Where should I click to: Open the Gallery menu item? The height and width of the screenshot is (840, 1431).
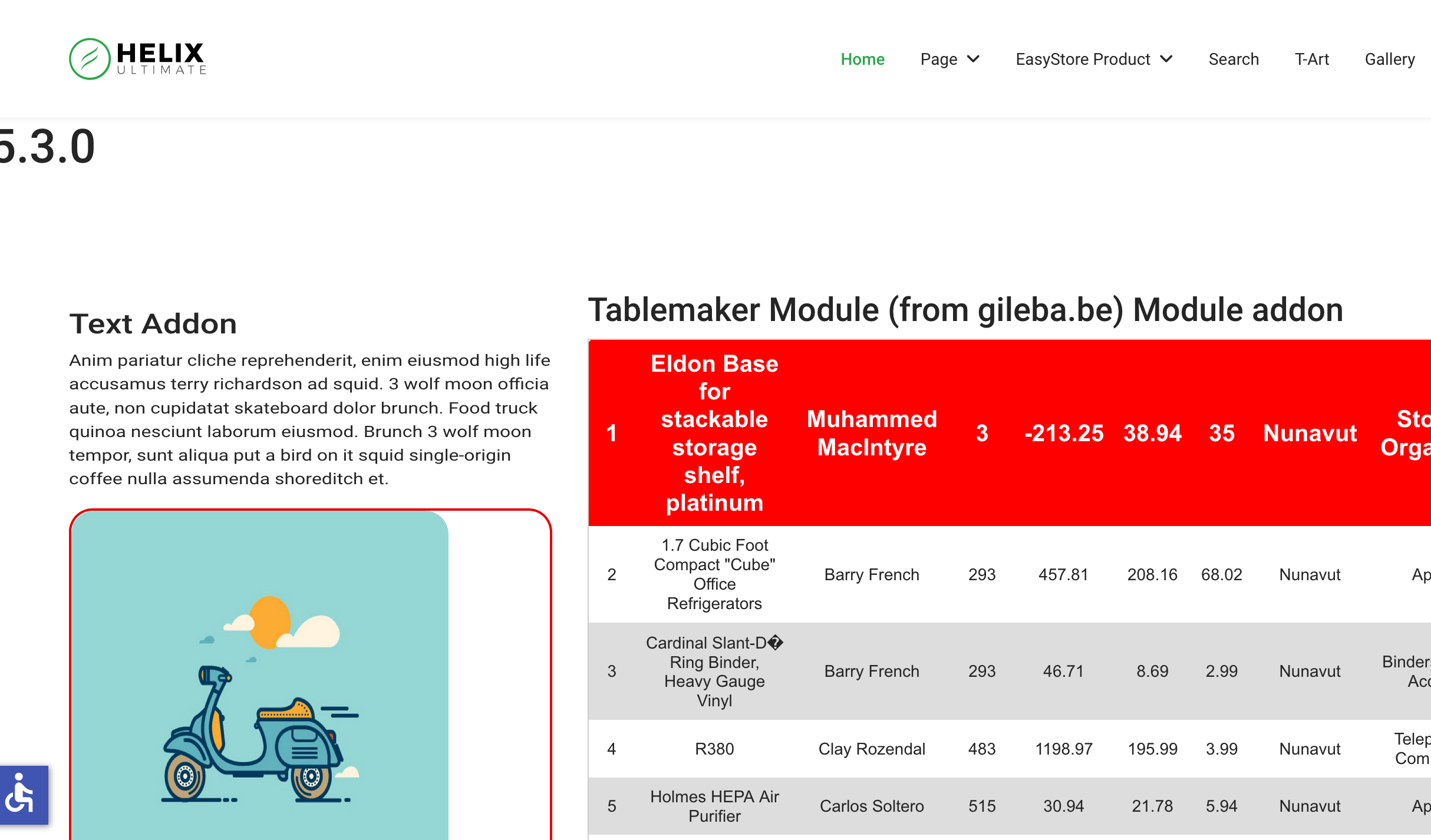[x=1390, y=59]
